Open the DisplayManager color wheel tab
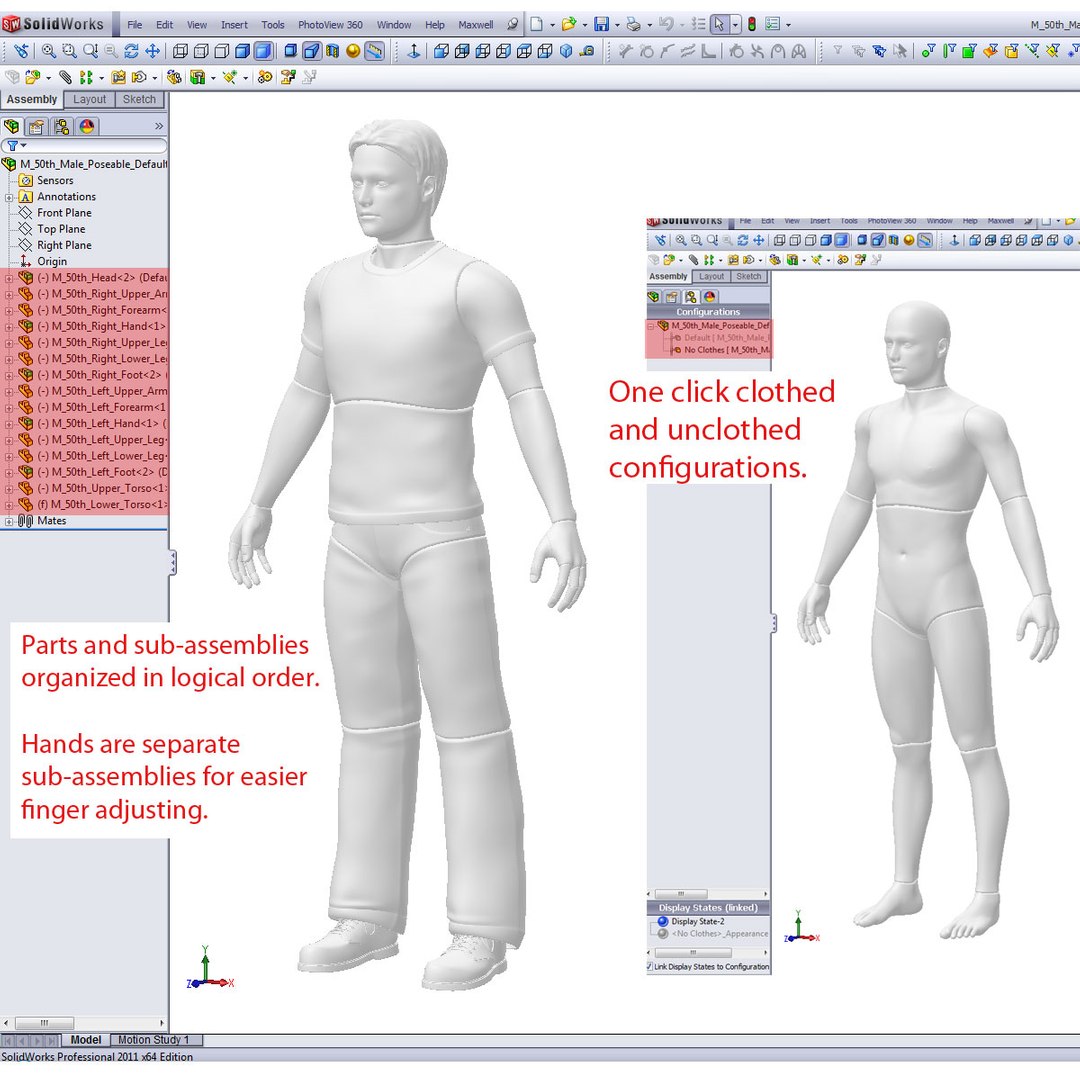This screenshot has height=1080, width=1080. pos(87,126)
